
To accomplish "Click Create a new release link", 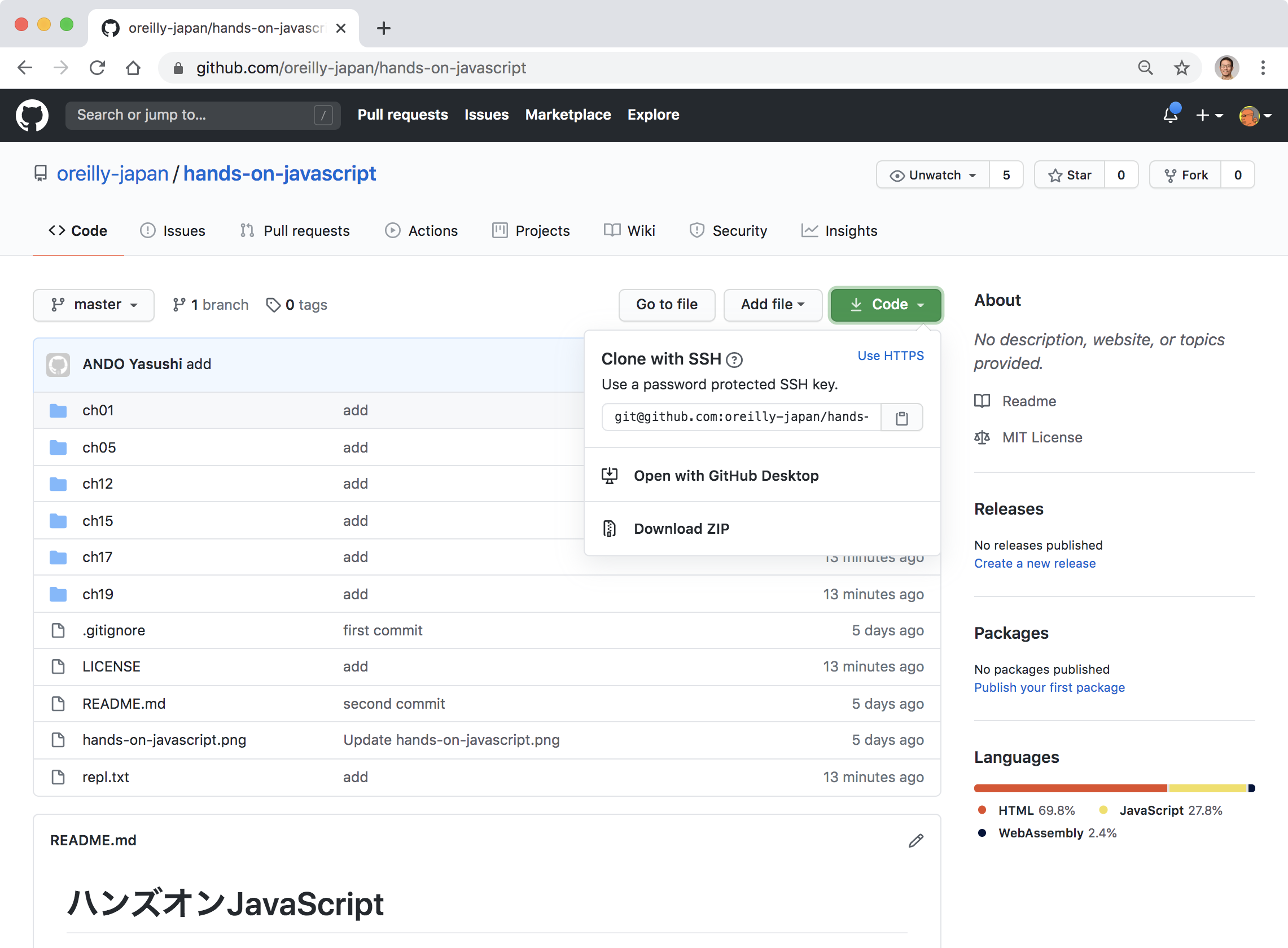I will (x=1035, y=564).
